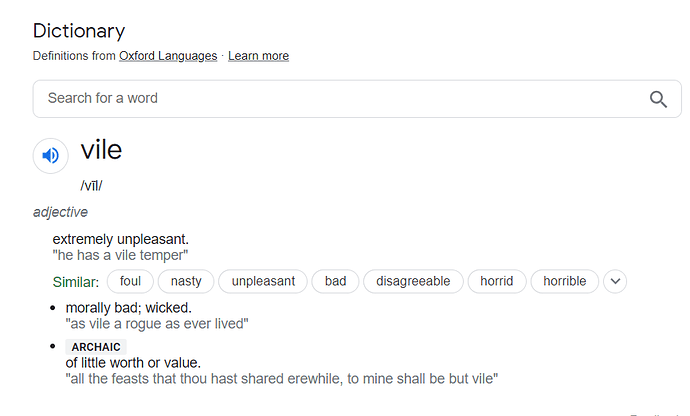Click the Similar label
The image size is (690, 416).
[76, 282]
